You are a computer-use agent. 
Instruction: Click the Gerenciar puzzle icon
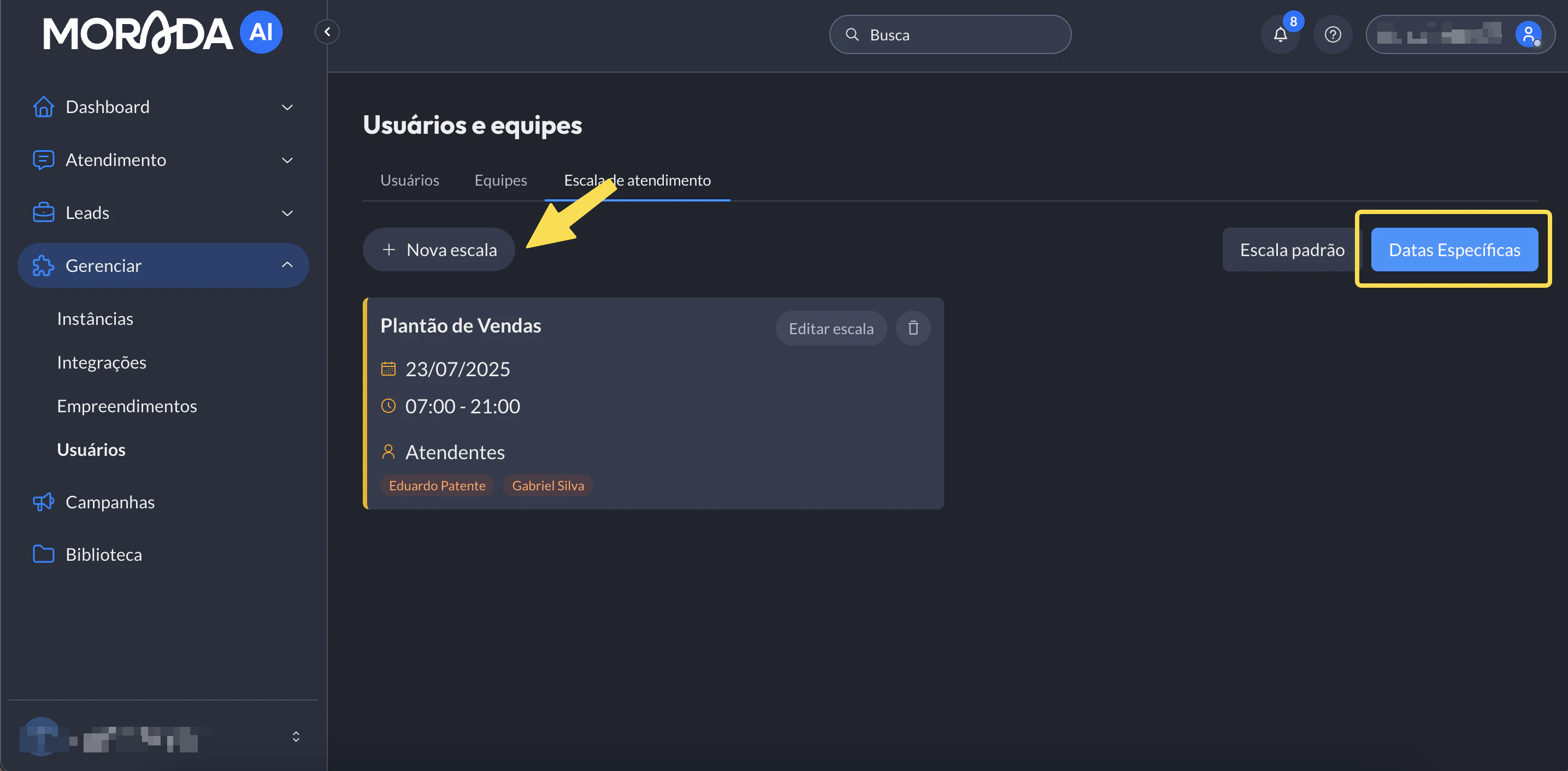pos(43,265)
